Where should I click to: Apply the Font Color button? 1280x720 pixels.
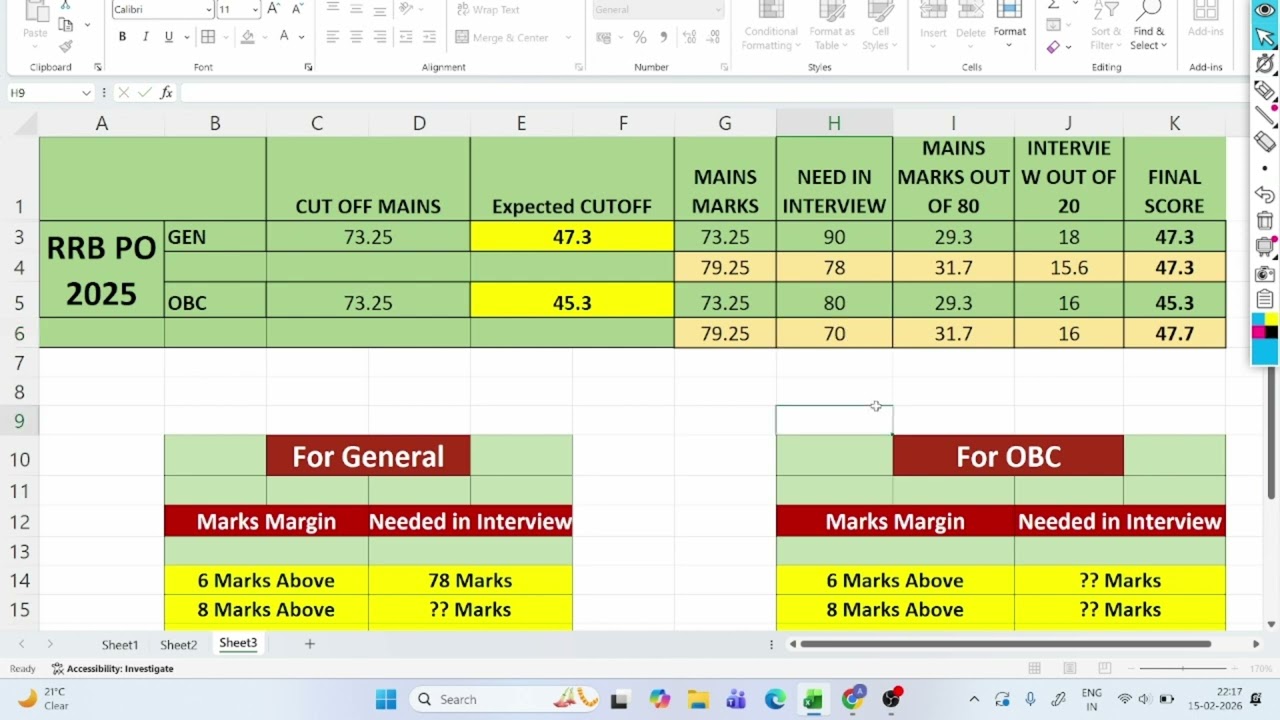pyautogui.click(x=284, y=37)
